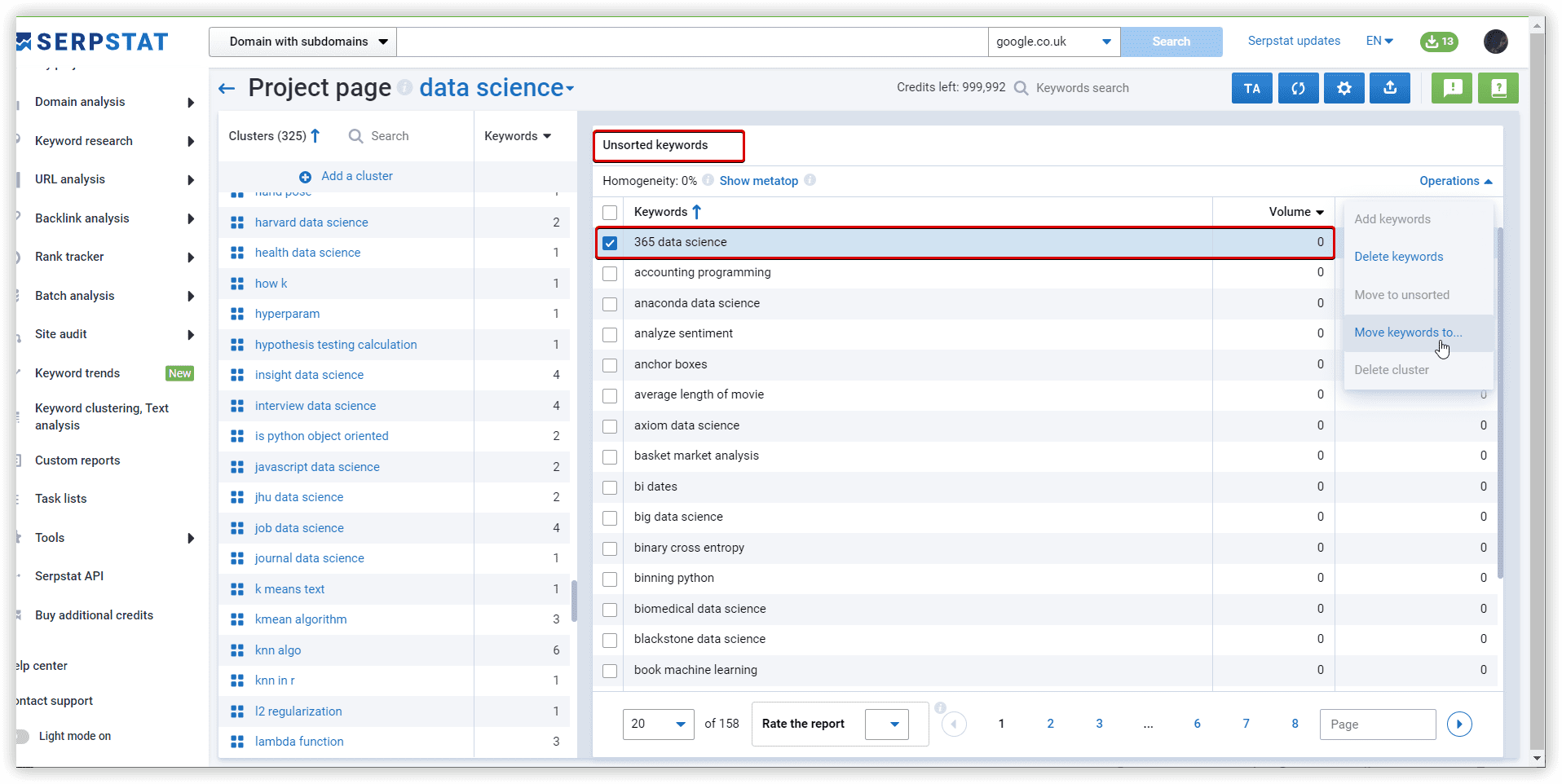Click the green feedback speech bubble icon
Image resolution: width=1562 pixels, height=784 pixels.
click(x=1451, y=88)
